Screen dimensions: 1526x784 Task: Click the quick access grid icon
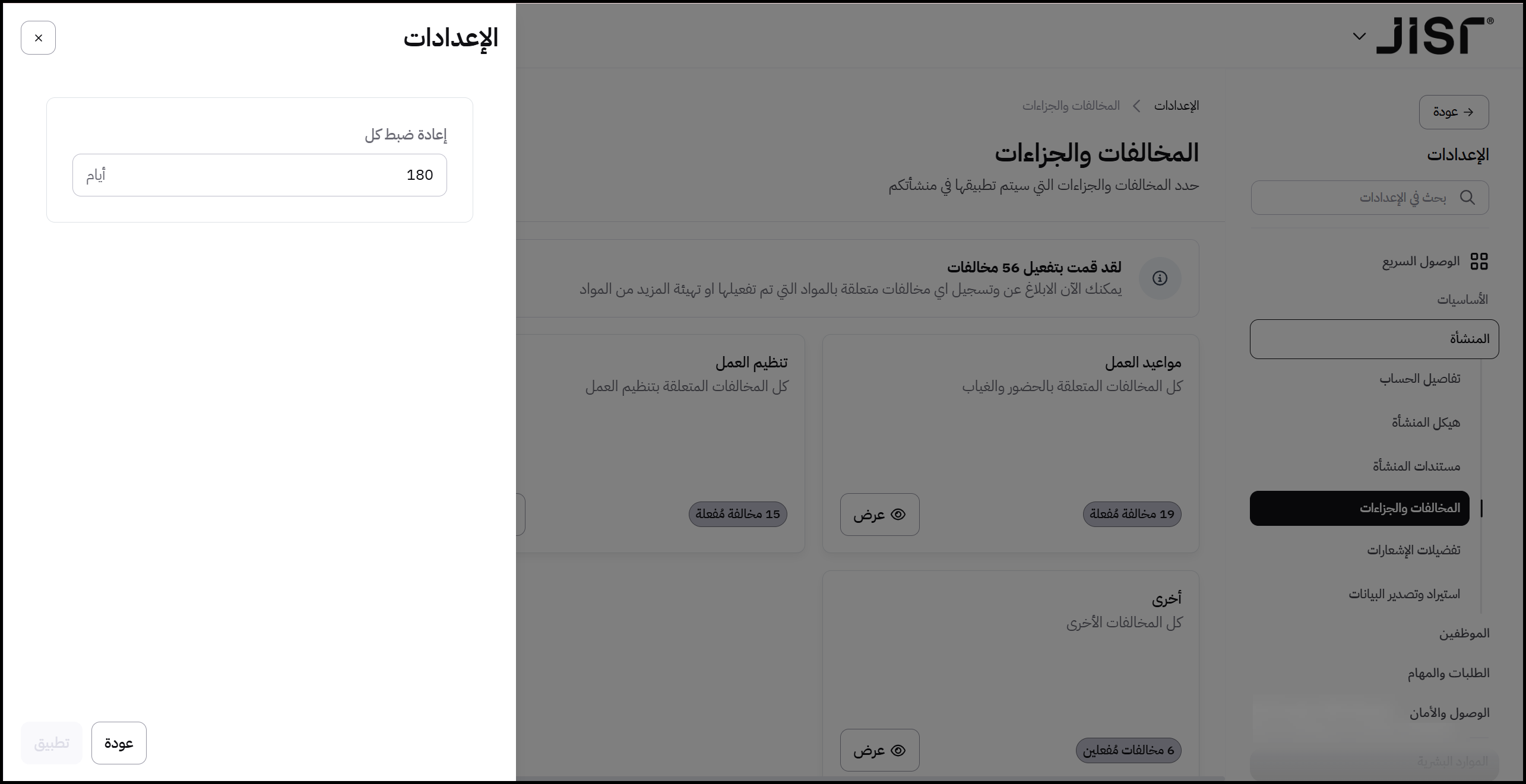(x=1478, y=262)
